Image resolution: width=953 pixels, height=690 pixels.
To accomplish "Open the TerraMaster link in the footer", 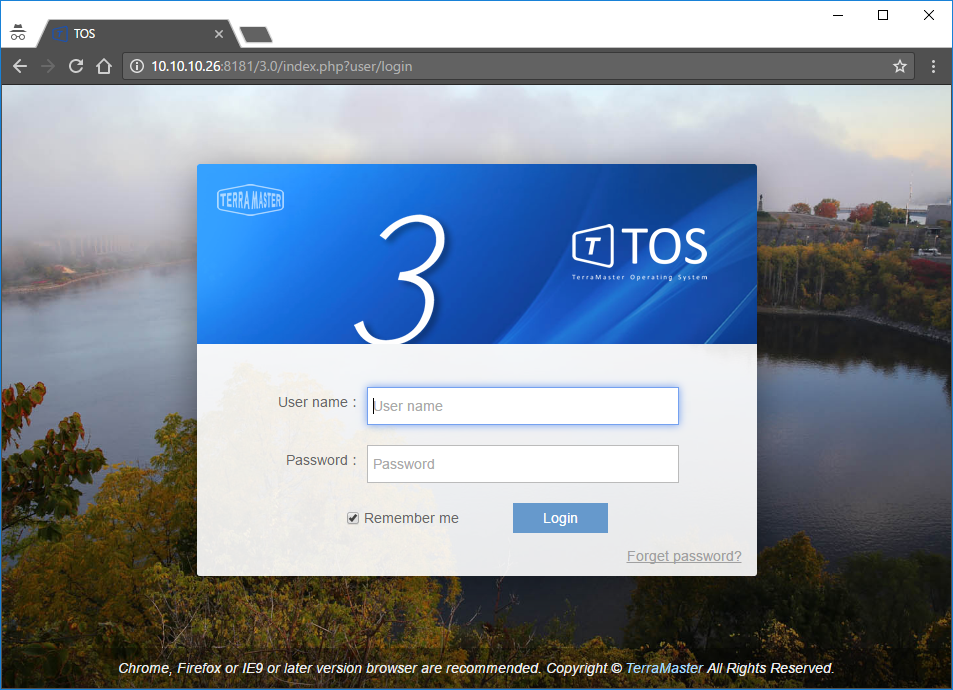I will pyautogui.click(x=664, y=668).
